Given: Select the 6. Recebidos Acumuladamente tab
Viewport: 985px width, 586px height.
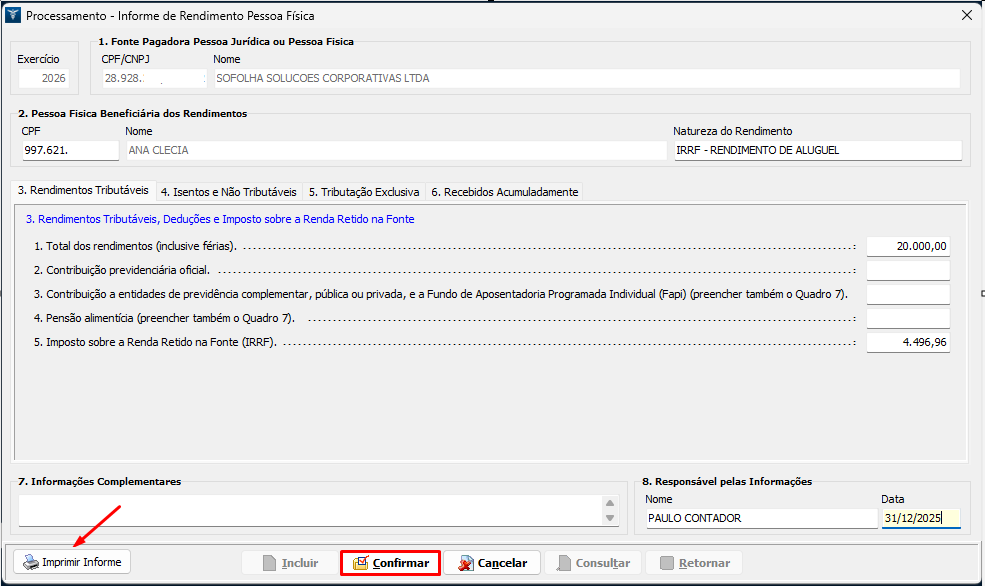Looking at the screenshot, I should [x=504, y=191].
